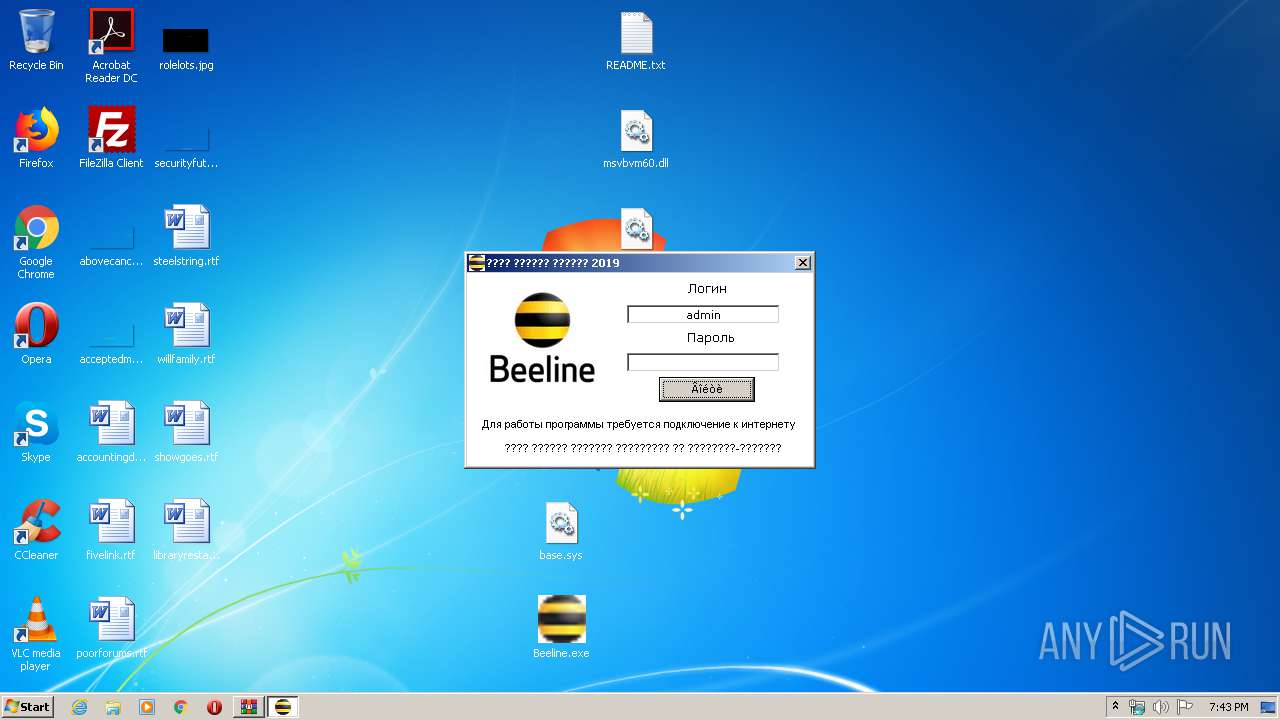The width and height of the screenshot is (1280, 720).
Task: Click the Opera icon in the taskbar
Action: tap(214, 707)
